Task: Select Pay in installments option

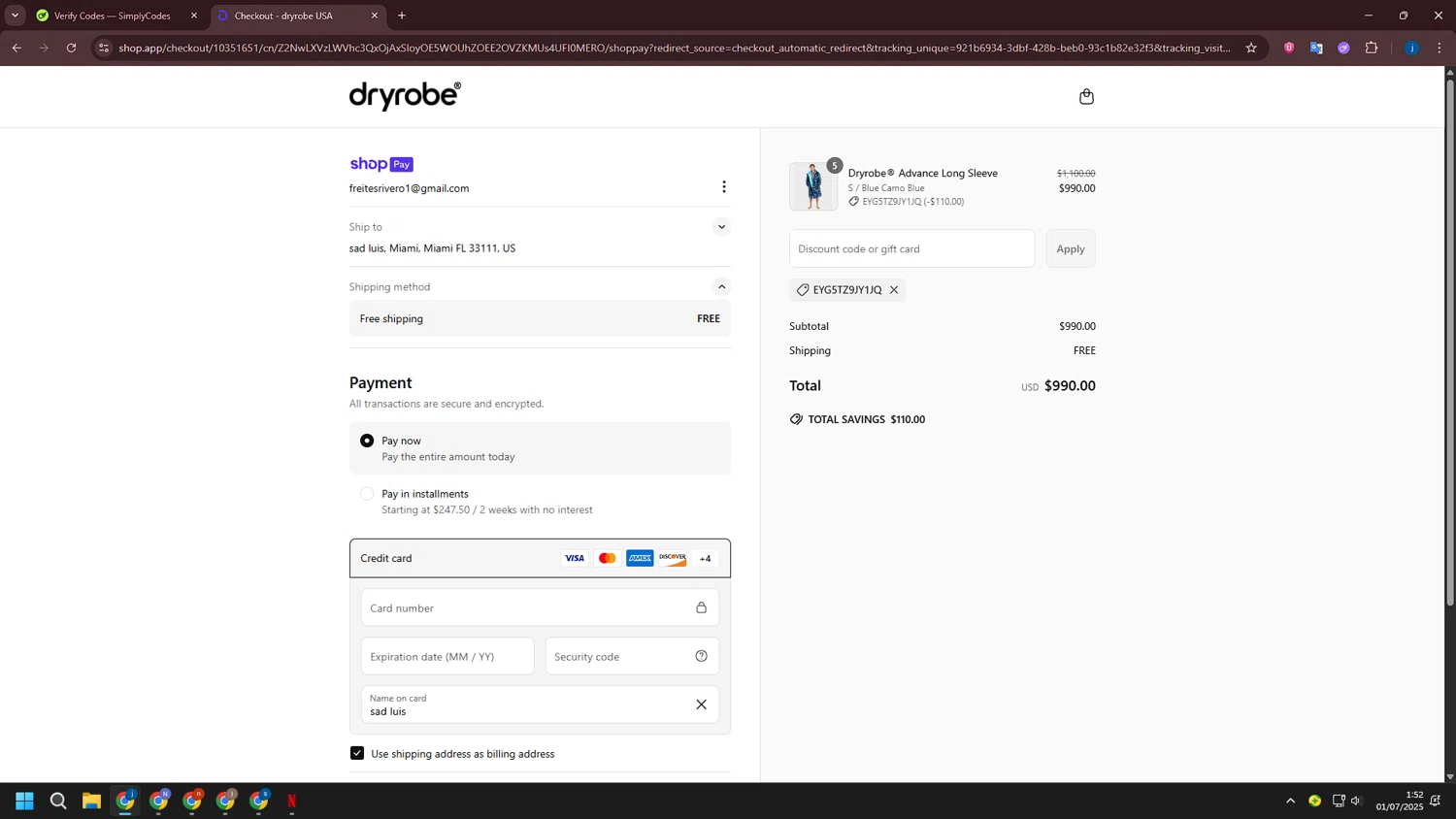Action: pyautogui.click(x=367, y=494)
